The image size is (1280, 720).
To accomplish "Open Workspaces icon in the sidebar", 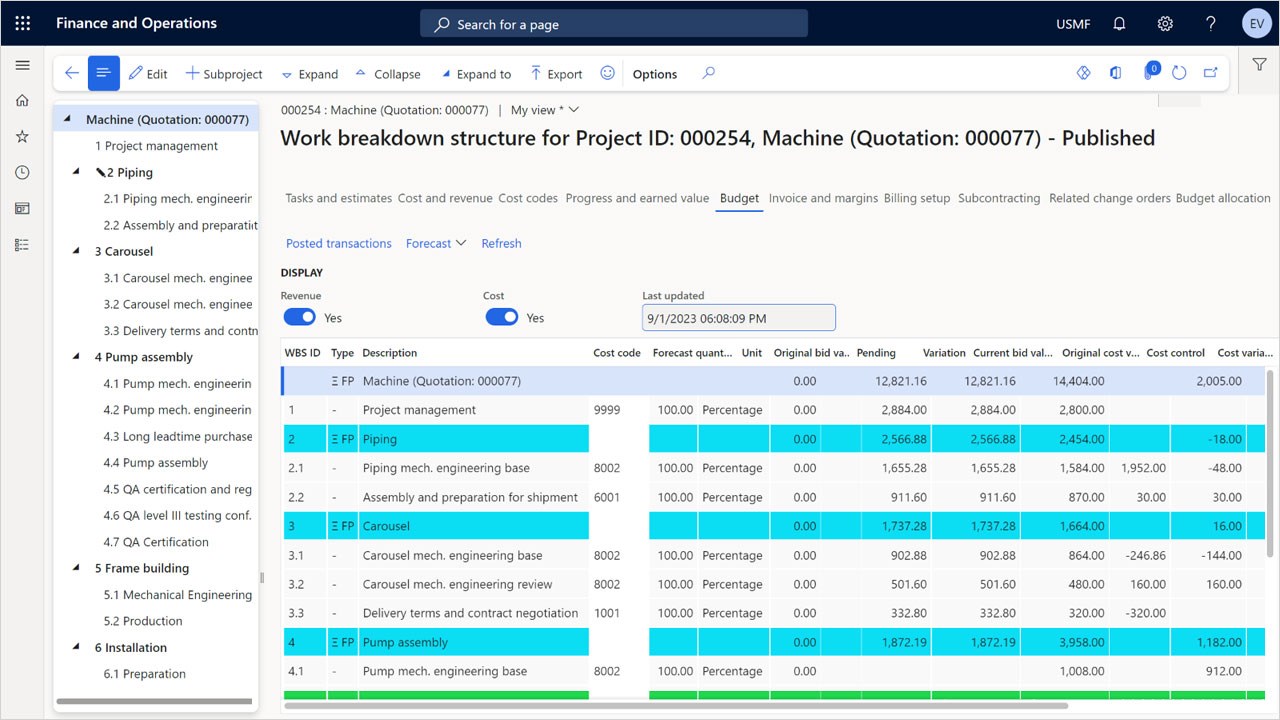I will (x=22, y=208).
